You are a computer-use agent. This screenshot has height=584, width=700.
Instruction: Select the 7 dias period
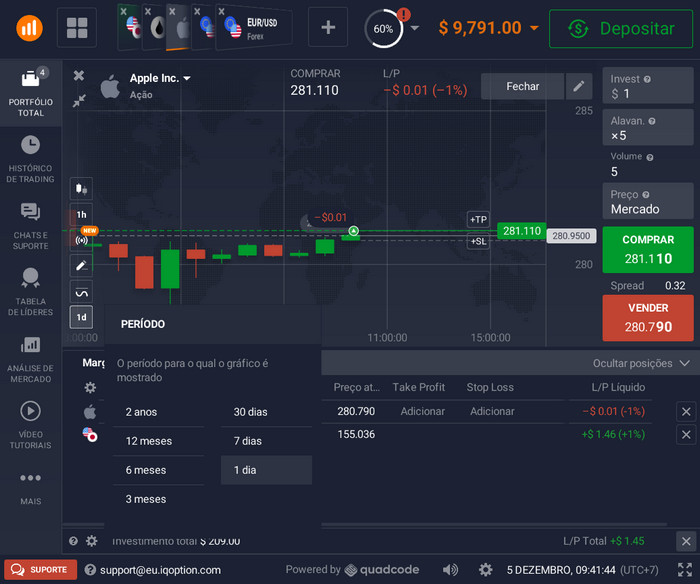tap(267, 441)
